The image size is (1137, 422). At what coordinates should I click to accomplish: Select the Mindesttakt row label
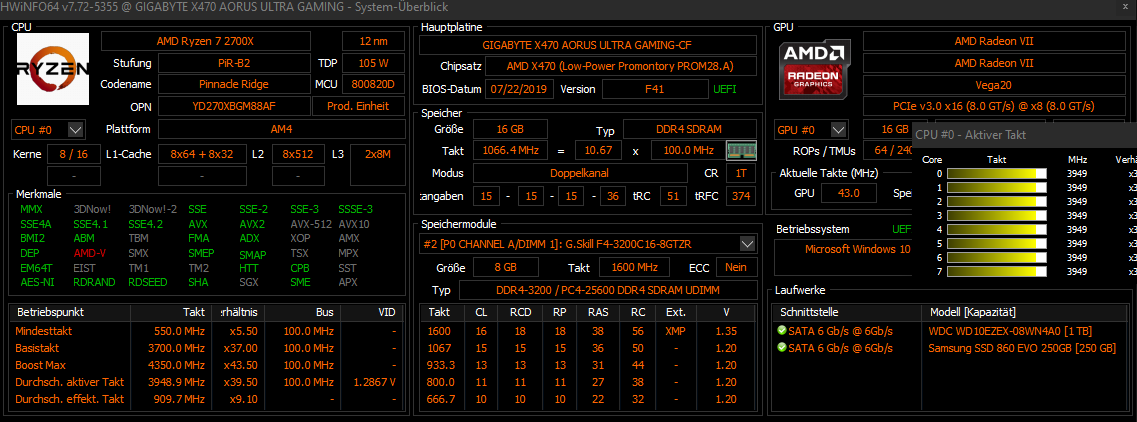[x=42, y=330]
